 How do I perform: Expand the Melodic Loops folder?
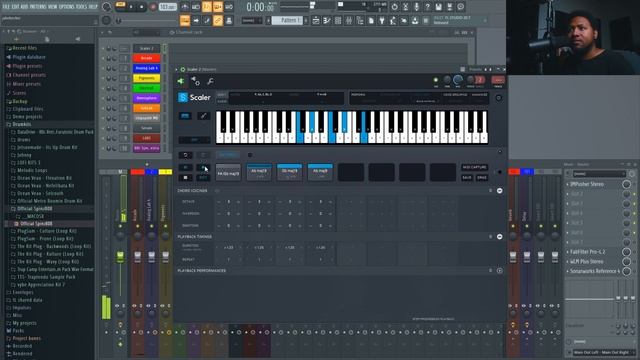point(32,170)
